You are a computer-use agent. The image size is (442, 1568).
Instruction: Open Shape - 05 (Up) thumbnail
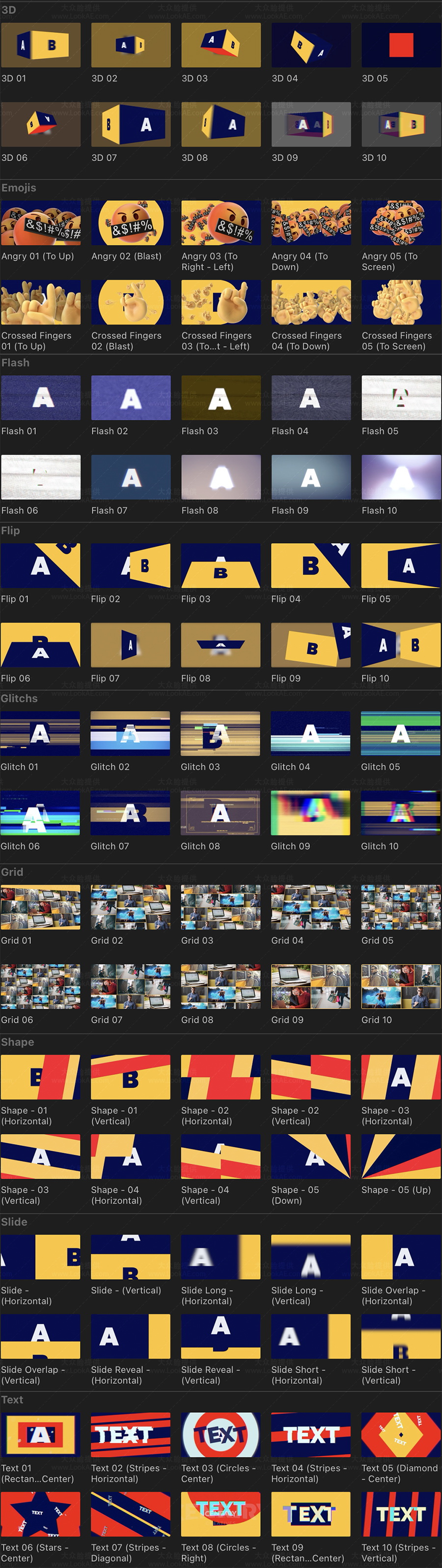(401, 1156)
